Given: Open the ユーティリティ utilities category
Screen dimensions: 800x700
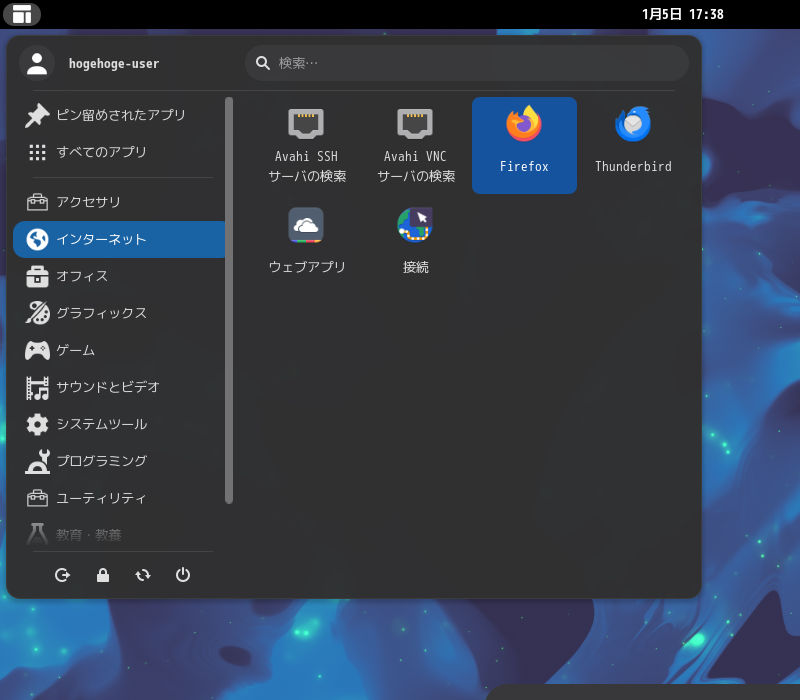Looking at the screenshot, I should (x=119, y=498).
